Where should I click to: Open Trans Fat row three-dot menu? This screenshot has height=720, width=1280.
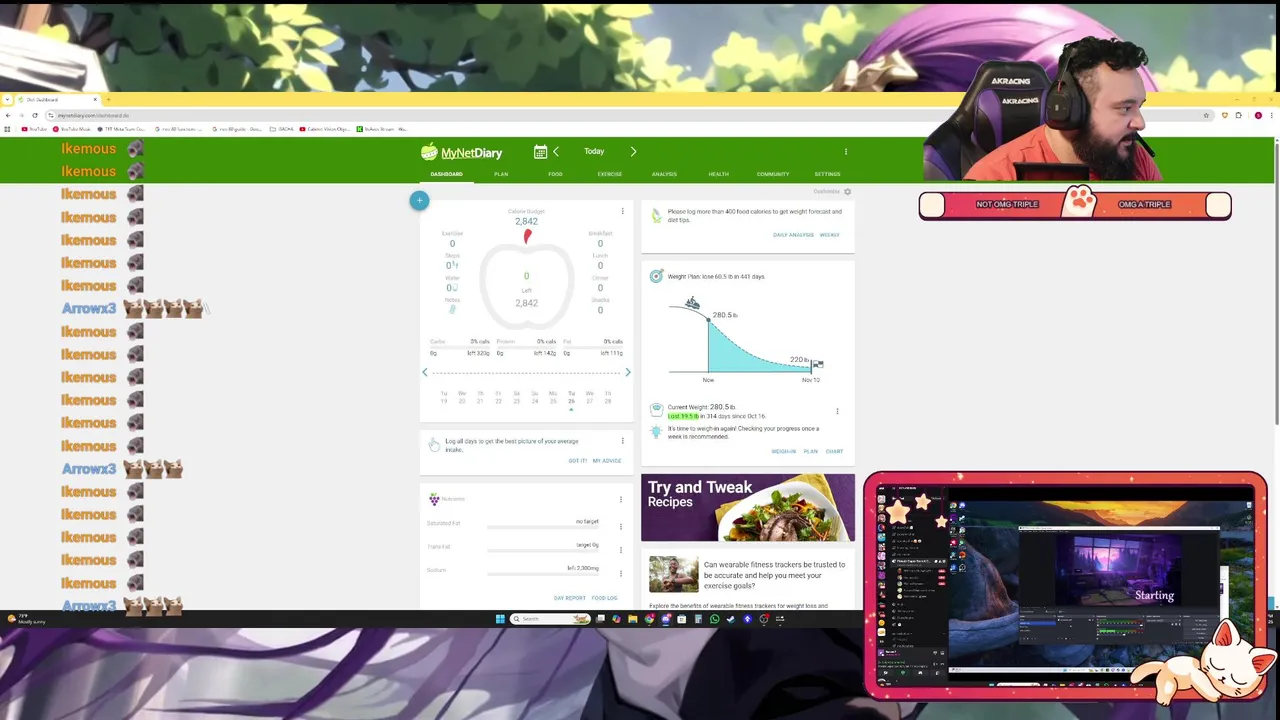coord(620,549)
